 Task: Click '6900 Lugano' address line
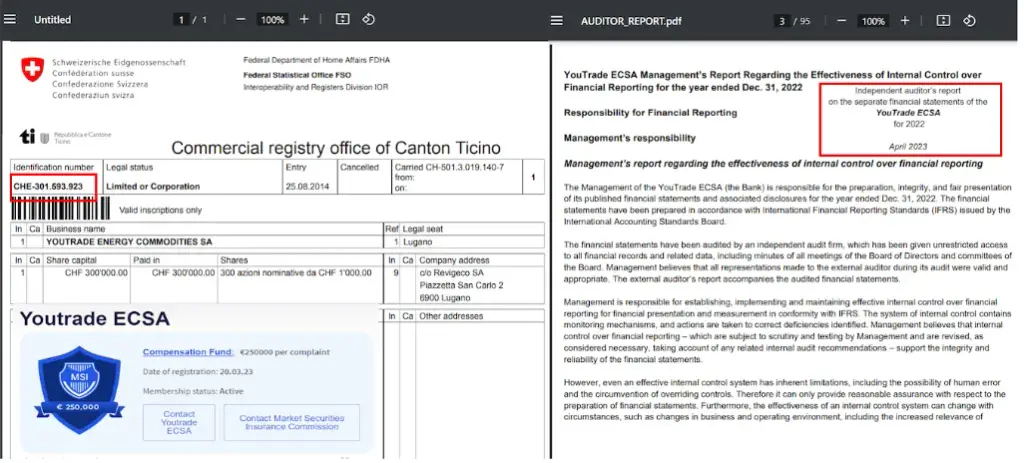[445, 298]
